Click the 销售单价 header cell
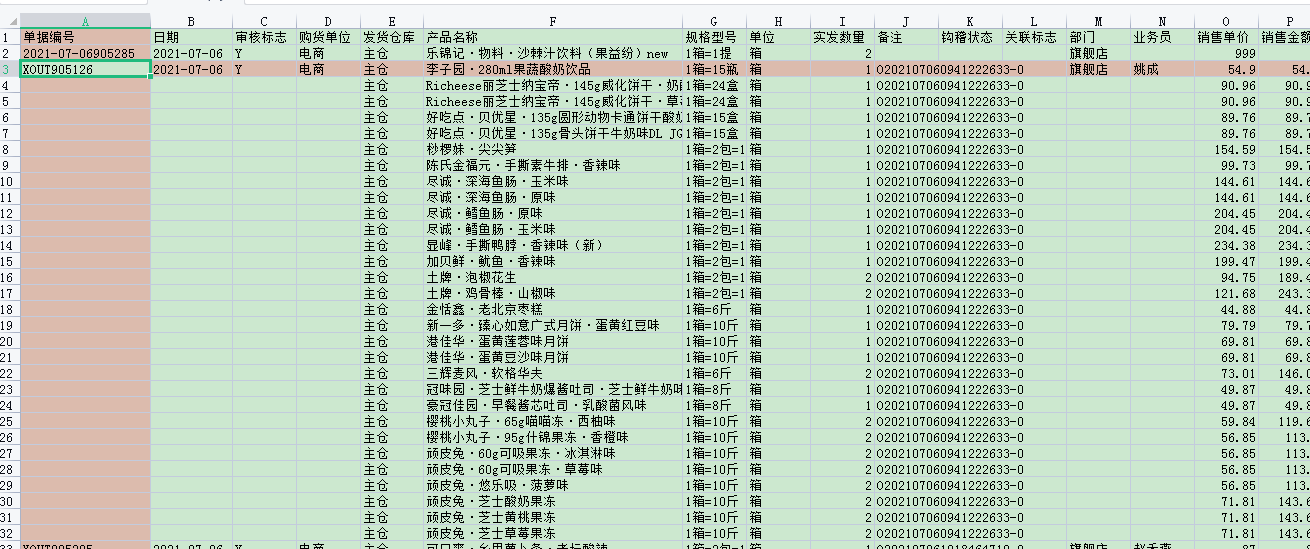1310x549 pixels. click(x=1227, y=37)
